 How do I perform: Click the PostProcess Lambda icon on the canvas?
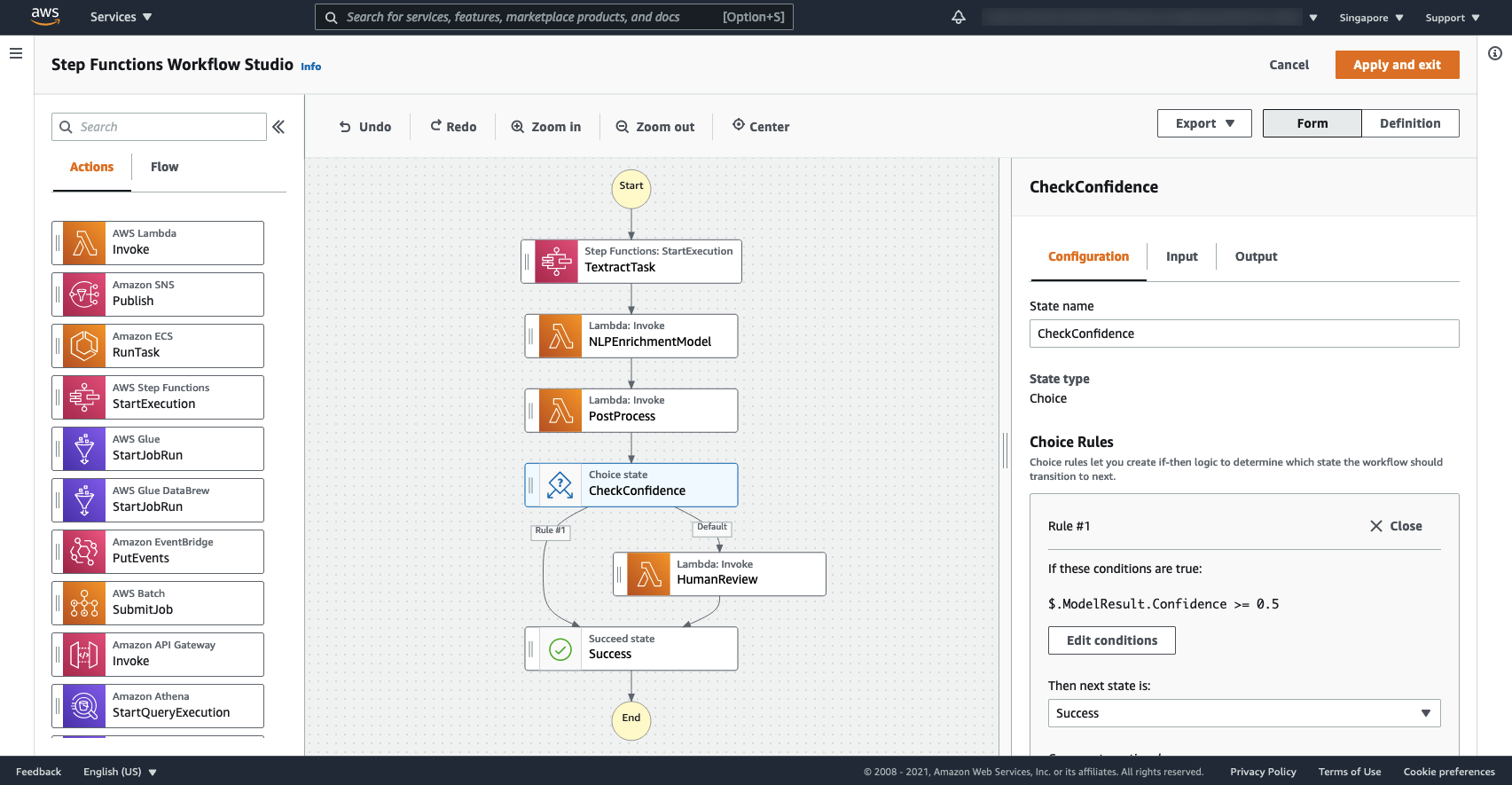click(x=560, y=411)
